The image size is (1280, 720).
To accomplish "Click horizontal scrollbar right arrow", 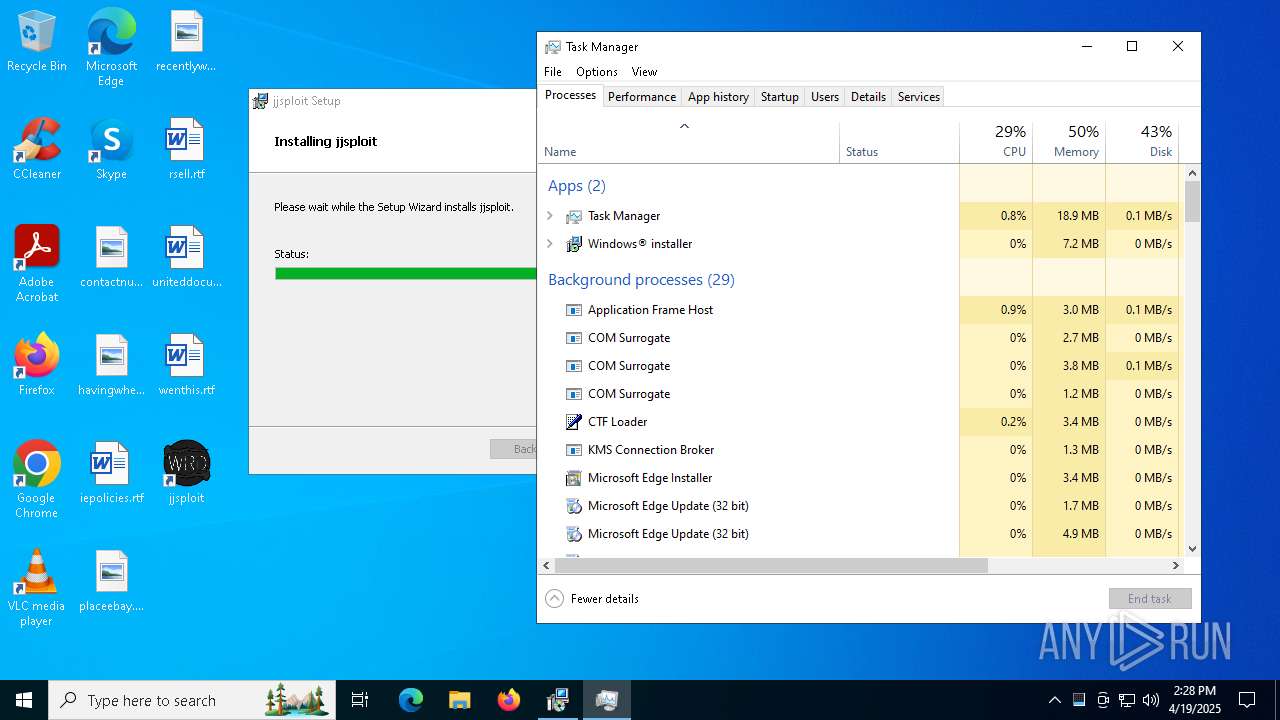I will coord(1176,565).
